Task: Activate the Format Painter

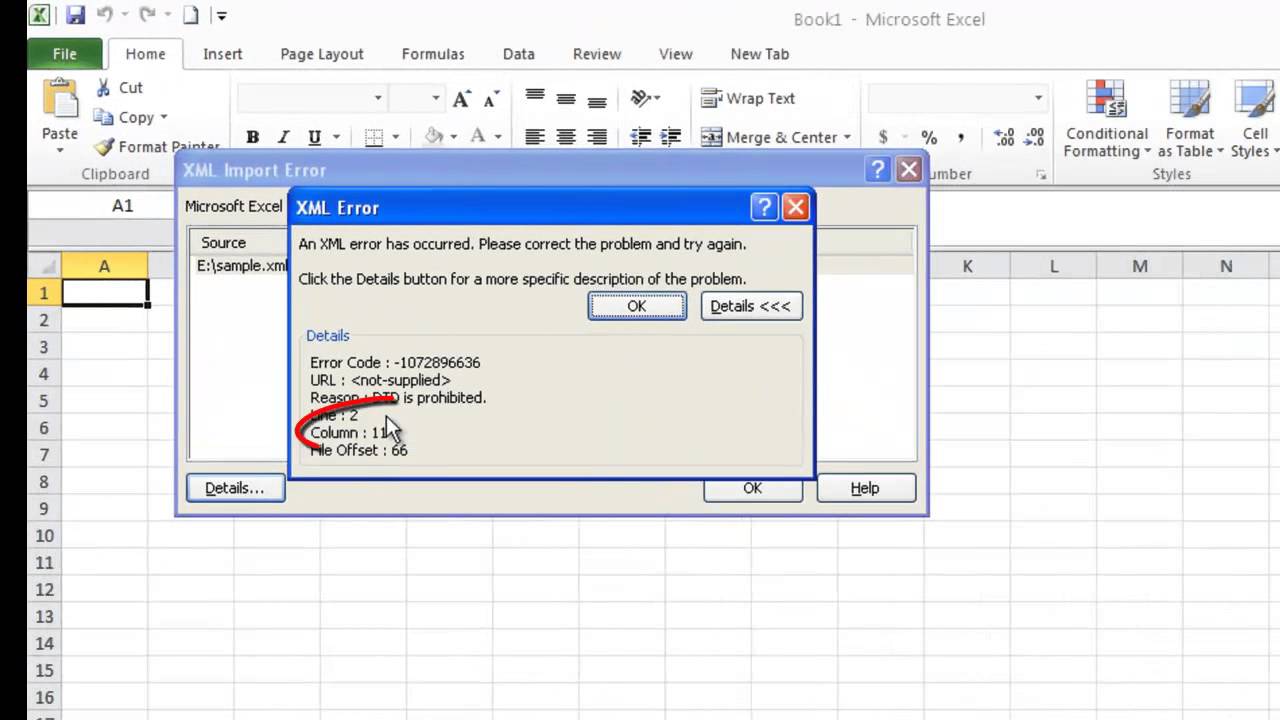Action: click(x=157, y=146)
